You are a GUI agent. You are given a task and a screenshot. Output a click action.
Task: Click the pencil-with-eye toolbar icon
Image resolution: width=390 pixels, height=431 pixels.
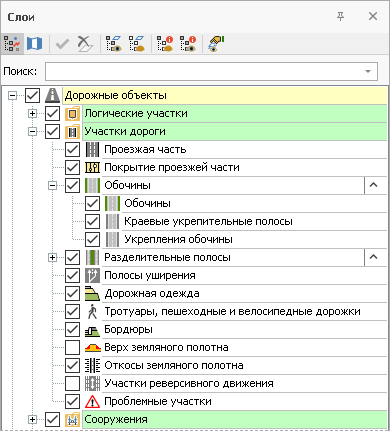coord(216,44)
